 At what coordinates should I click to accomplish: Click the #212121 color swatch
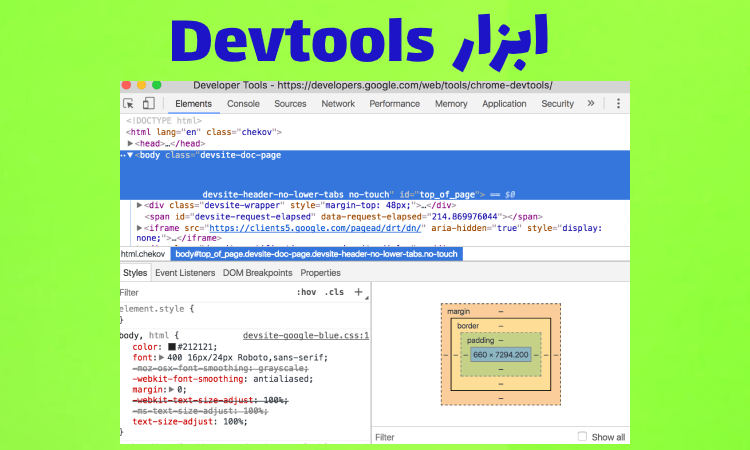click(172, 347)
